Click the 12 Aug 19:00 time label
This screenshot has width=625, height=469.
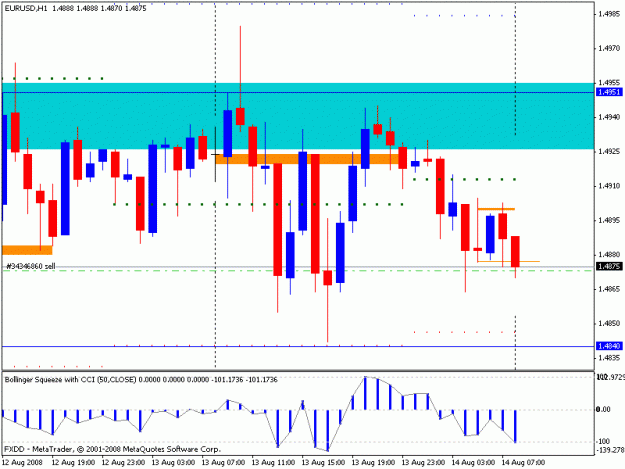pyautogui.click(x=74, y=463)
